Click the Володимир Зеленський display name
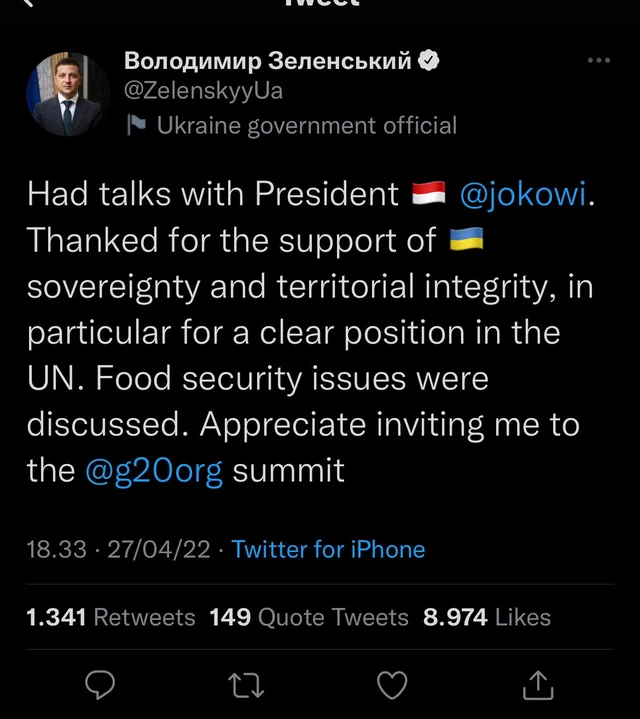Image resolution: width=640 pixels, height=719 pixels. pyautogui.click(x=267, y=61)
